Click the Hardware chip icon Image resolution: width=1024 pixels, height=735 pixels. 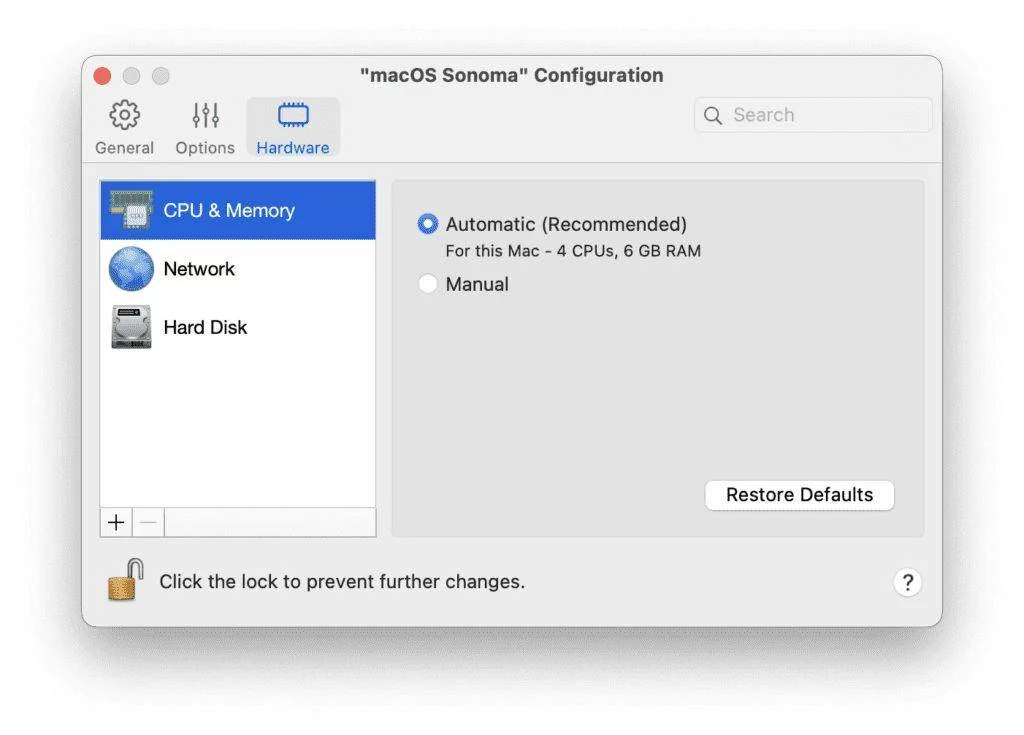(x=293, y=115)
